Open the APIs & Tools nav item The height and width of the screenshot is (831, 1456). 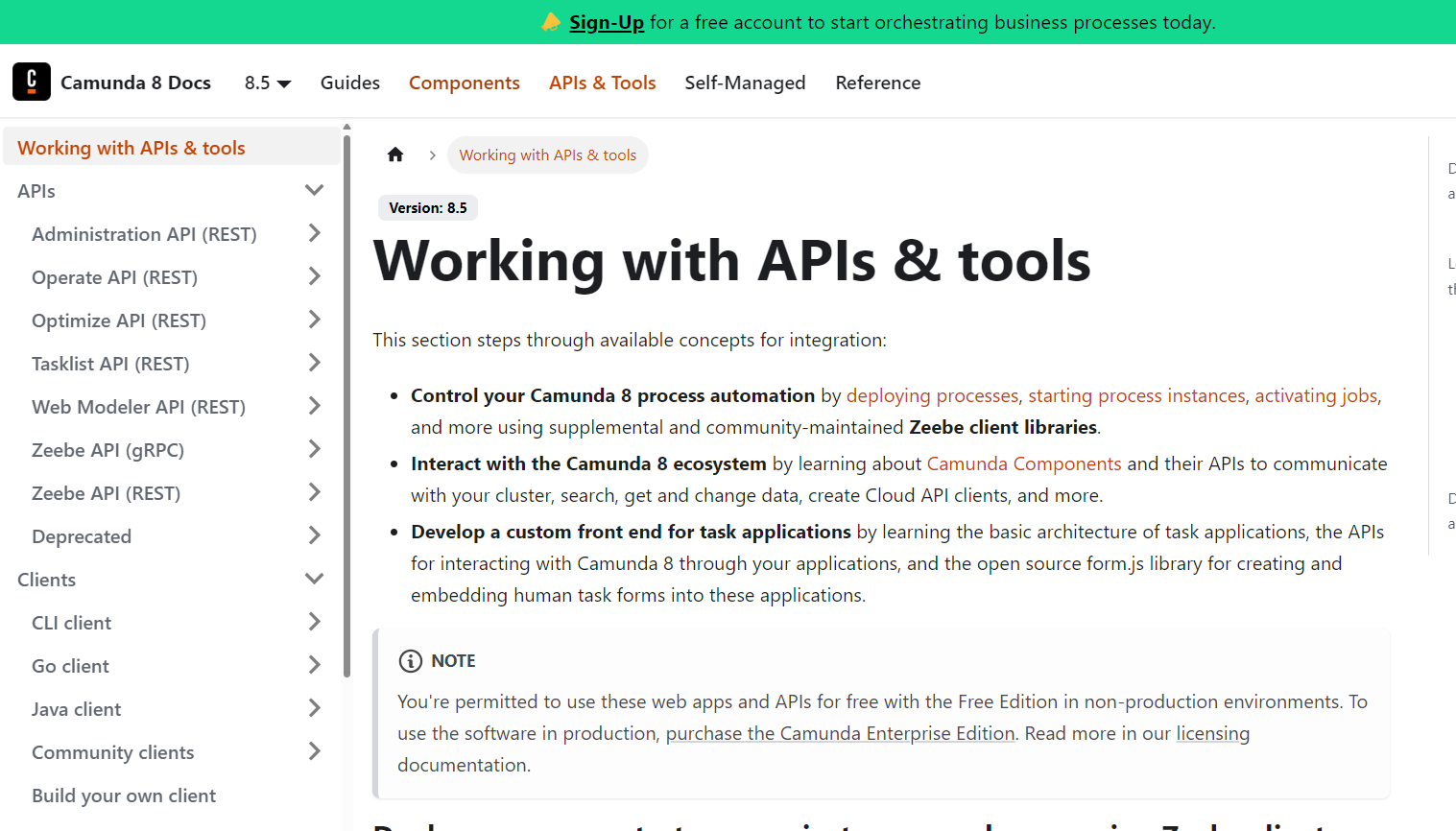pyautogui.click(x=603, y=83)
